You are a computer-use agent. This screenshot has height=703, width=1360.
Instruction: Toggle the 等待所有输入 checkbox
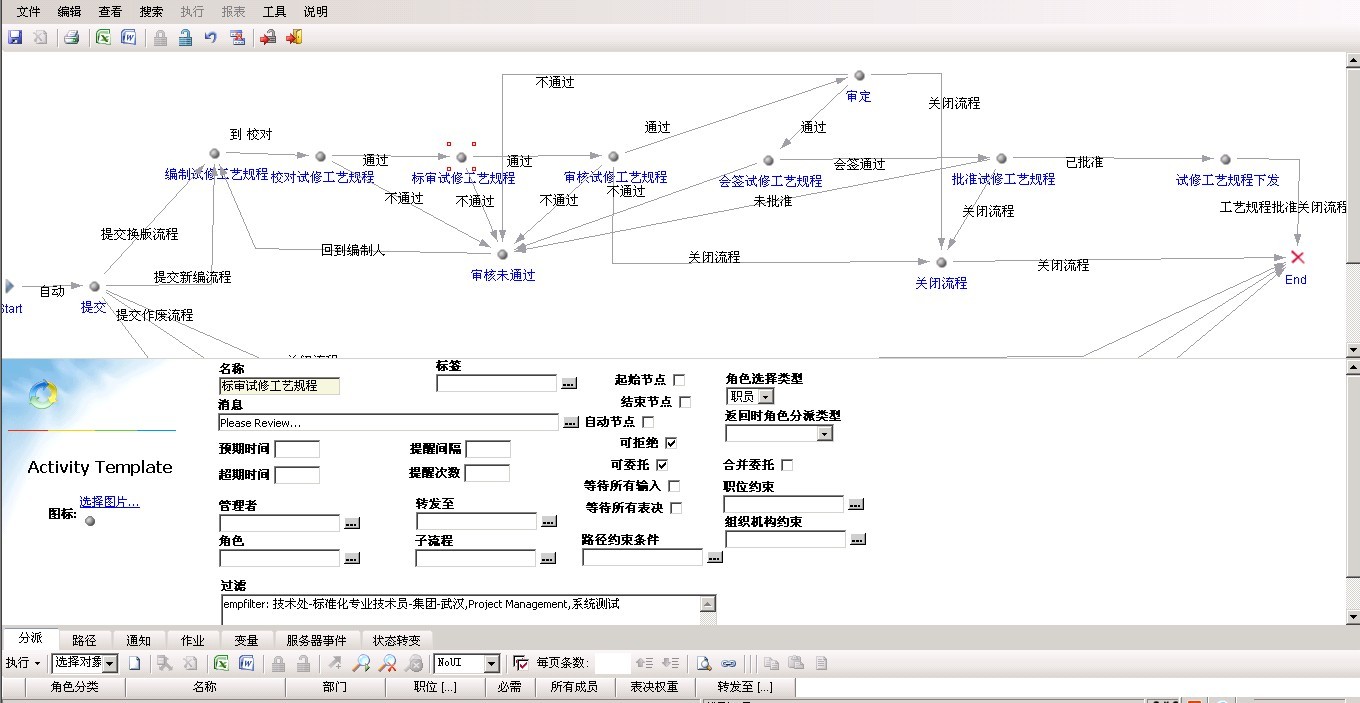tap(674, 486)
